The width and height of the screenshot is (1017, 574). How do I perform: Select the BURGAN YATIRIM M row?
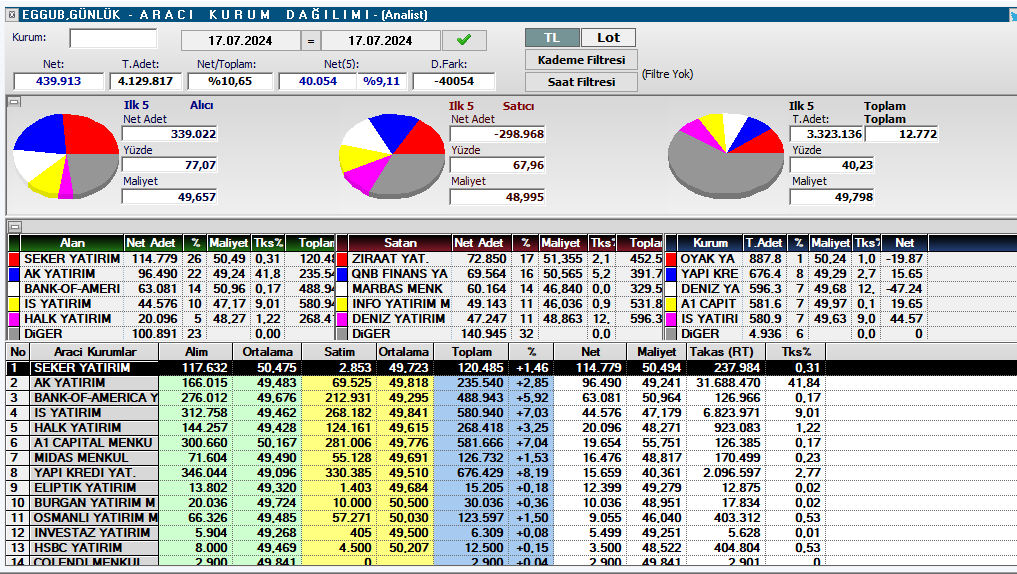click(415, 502)
